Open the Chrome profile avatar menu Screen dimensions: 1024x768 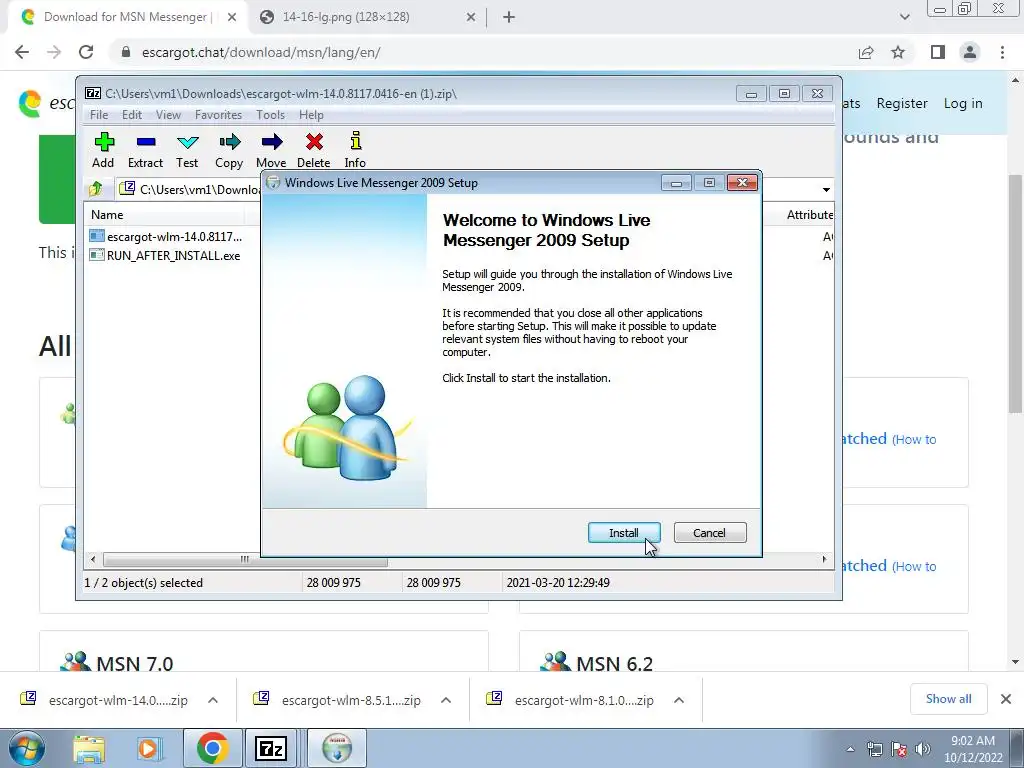(970, 52)
